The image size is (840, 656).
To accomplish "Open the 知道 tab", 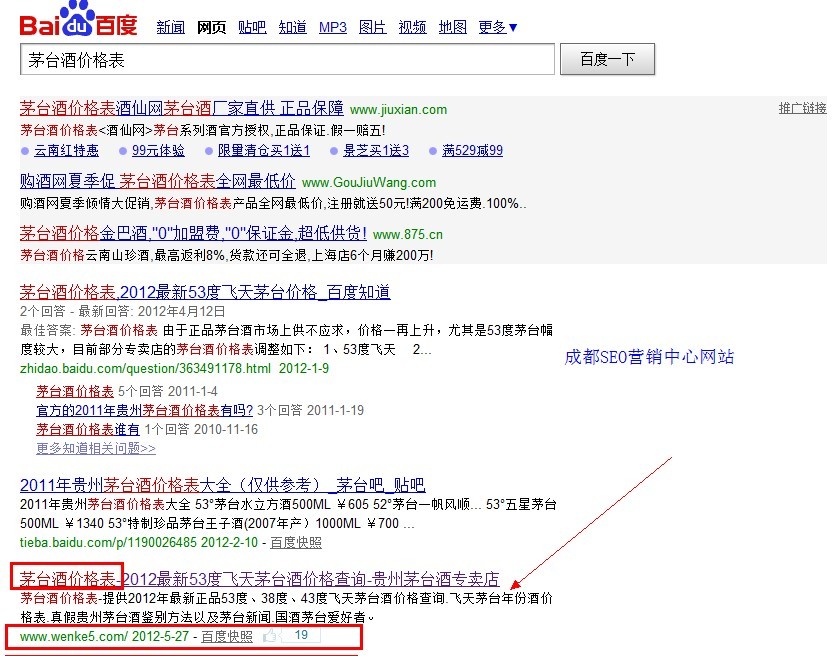I will [292, 27].
